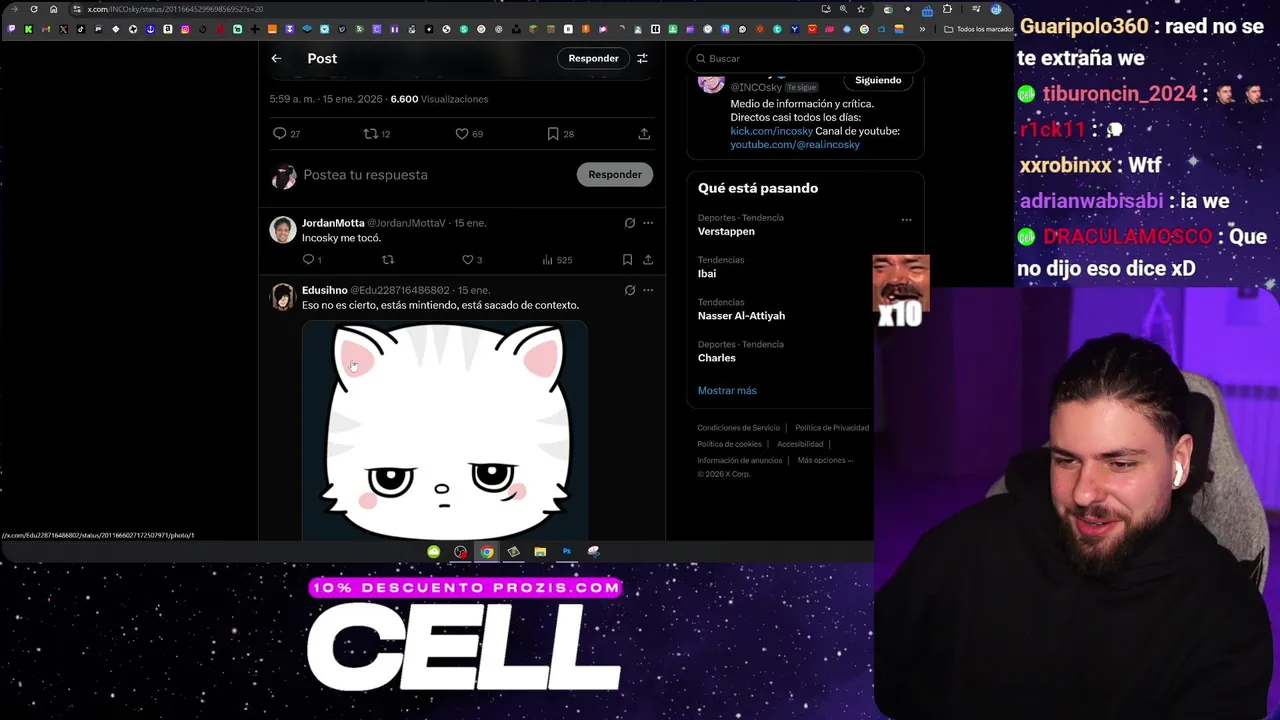Open Photoshop from the taskbar

pos(567,552)
